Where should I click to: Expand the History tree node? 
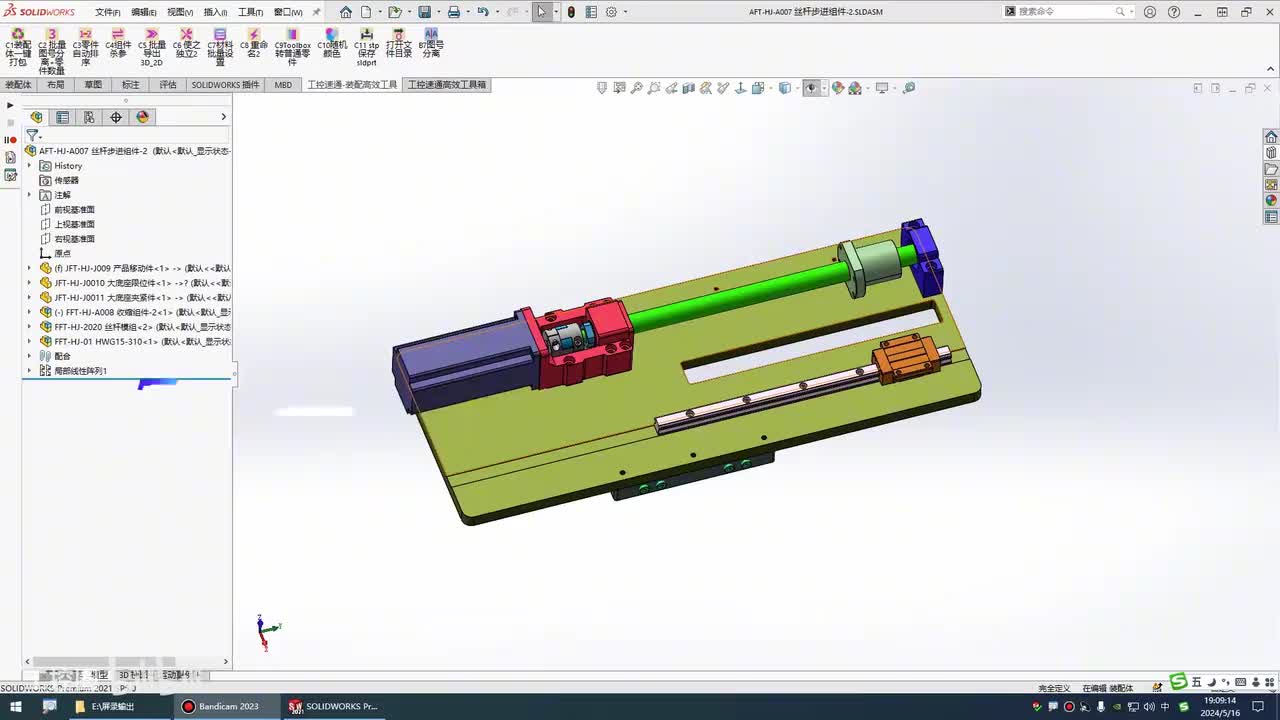pos(29,166)
